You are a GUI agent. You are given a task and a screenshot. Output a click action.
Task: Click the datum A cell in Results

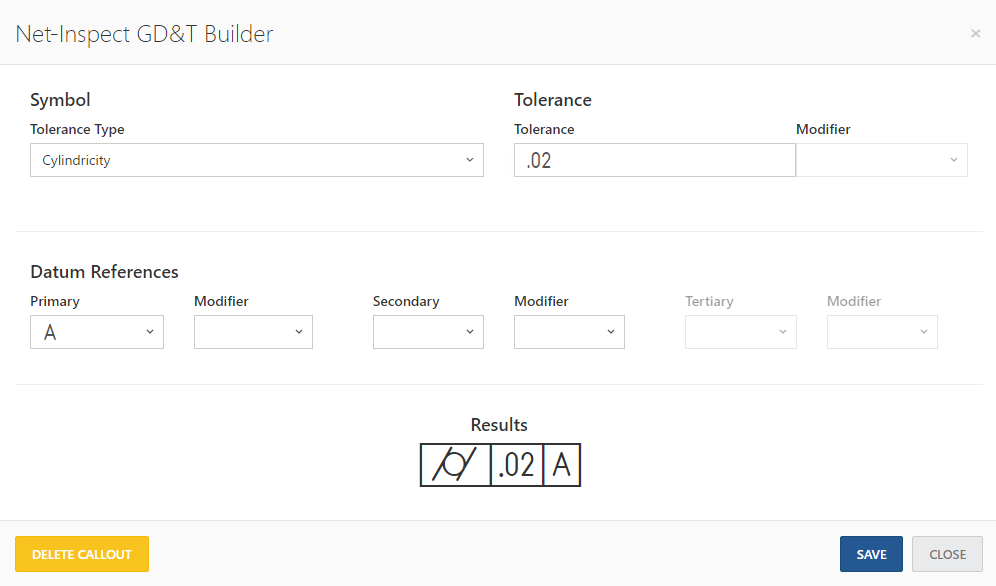point(562,465)
